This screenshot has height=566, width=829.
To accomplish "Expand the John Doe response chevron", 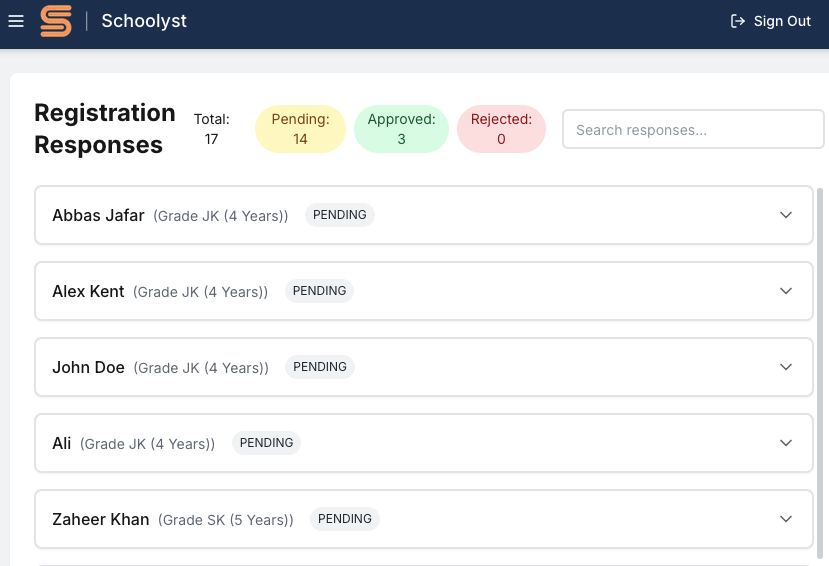I will 786,367.
